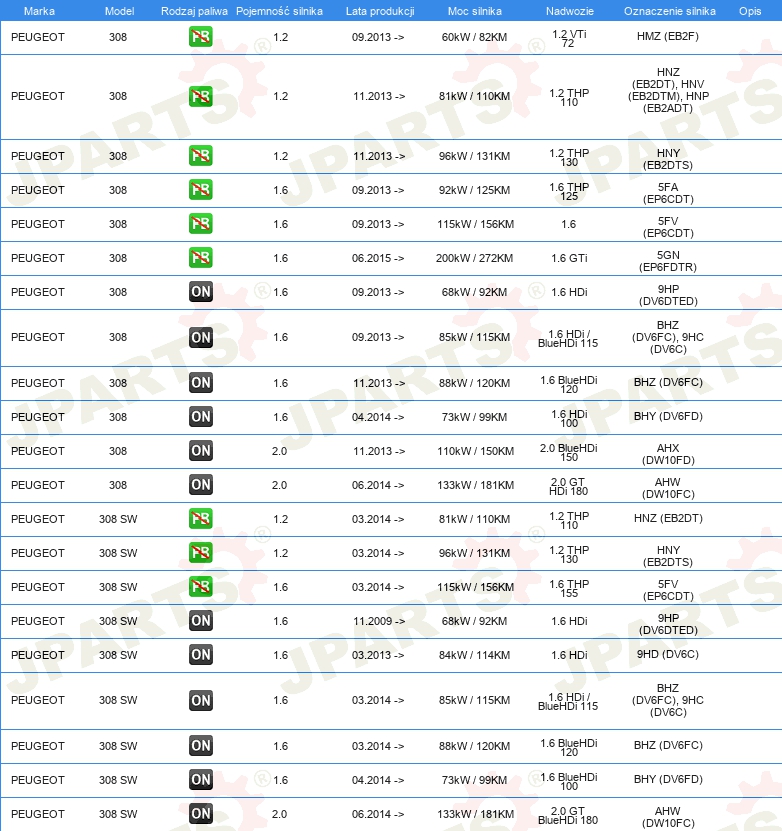This screenshot has height=831, width=782.
Task: Click the body cell 1.6 THP 155
Action: pyautogui.click(x=569, y=588)
